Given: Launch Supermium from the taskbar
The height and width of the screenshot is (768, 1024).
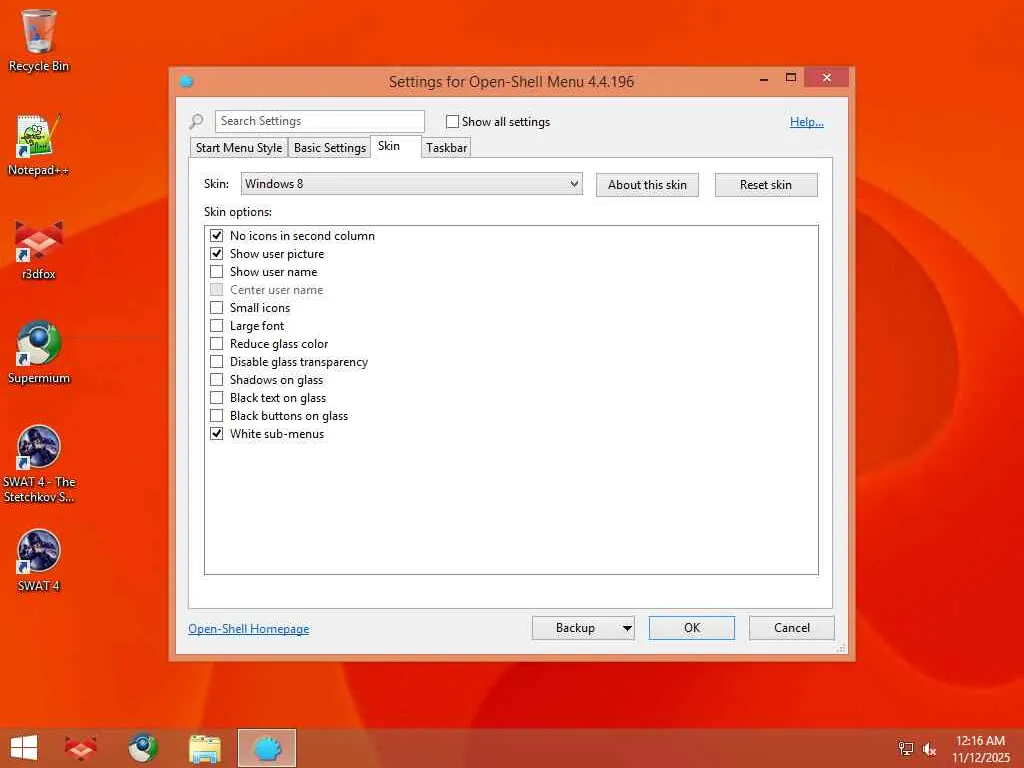Looking at the screenshot, I should coord(142,748).
